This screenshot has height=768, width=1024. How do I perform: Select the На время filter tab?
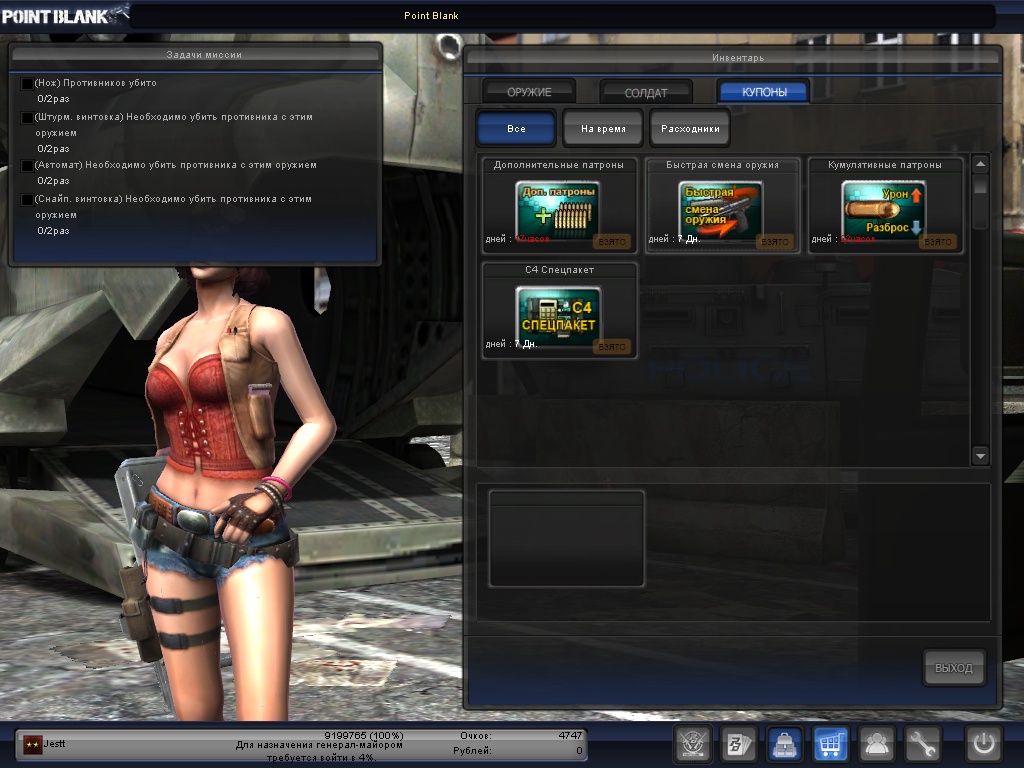tap(603, 129)
